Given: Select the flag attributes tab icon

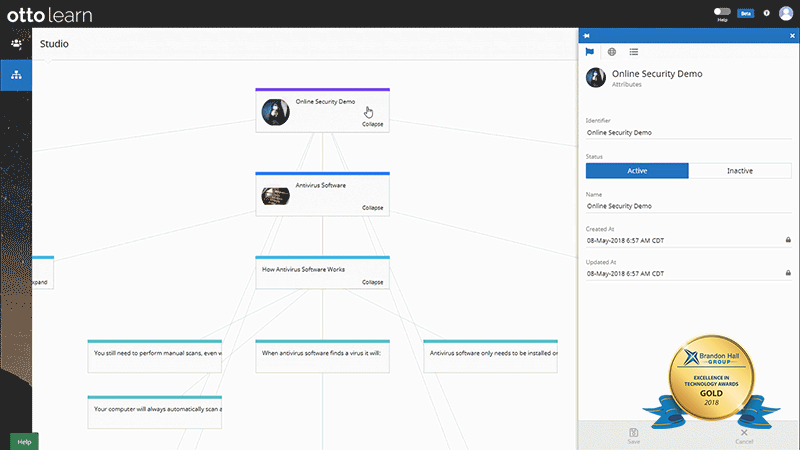Looking at the screenshot, I should click(x=590, y=52).
